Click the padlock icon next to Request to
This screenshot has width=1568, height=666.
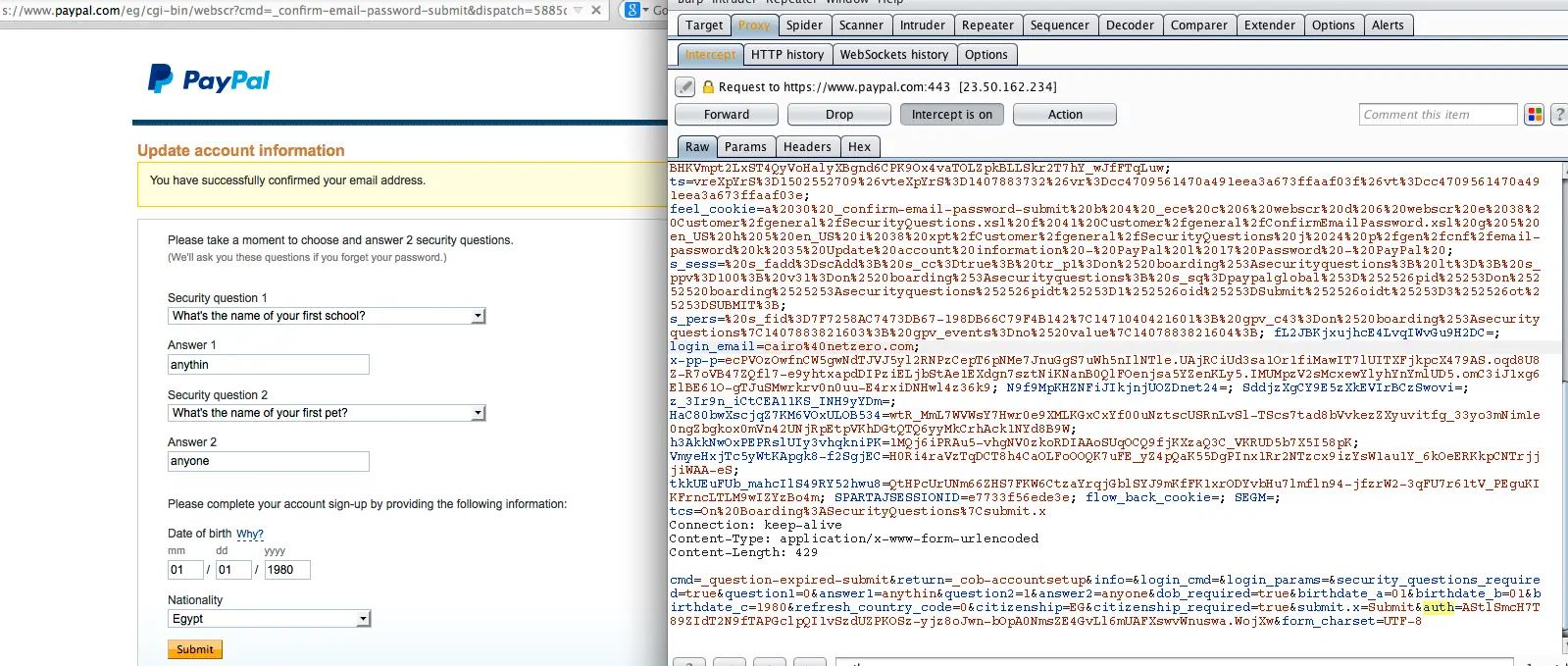coord(708,87)
